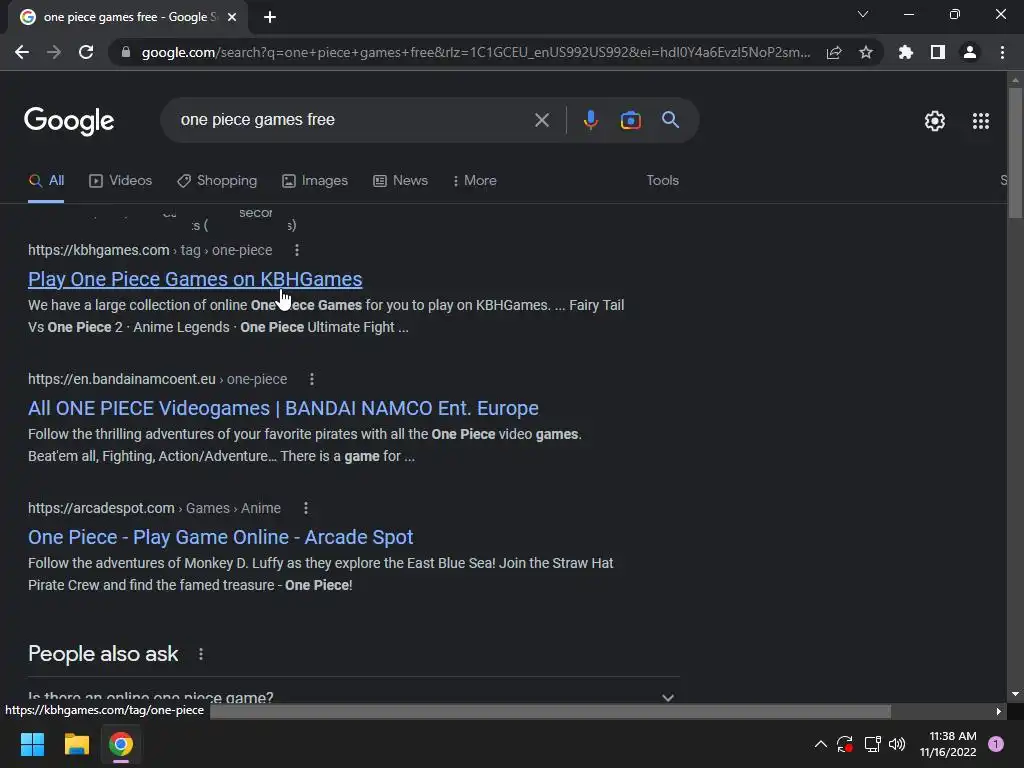The image size is (1024, 768).
Task: Click the kbhgames.com URL breadcrumb
Action: [150, 250]
